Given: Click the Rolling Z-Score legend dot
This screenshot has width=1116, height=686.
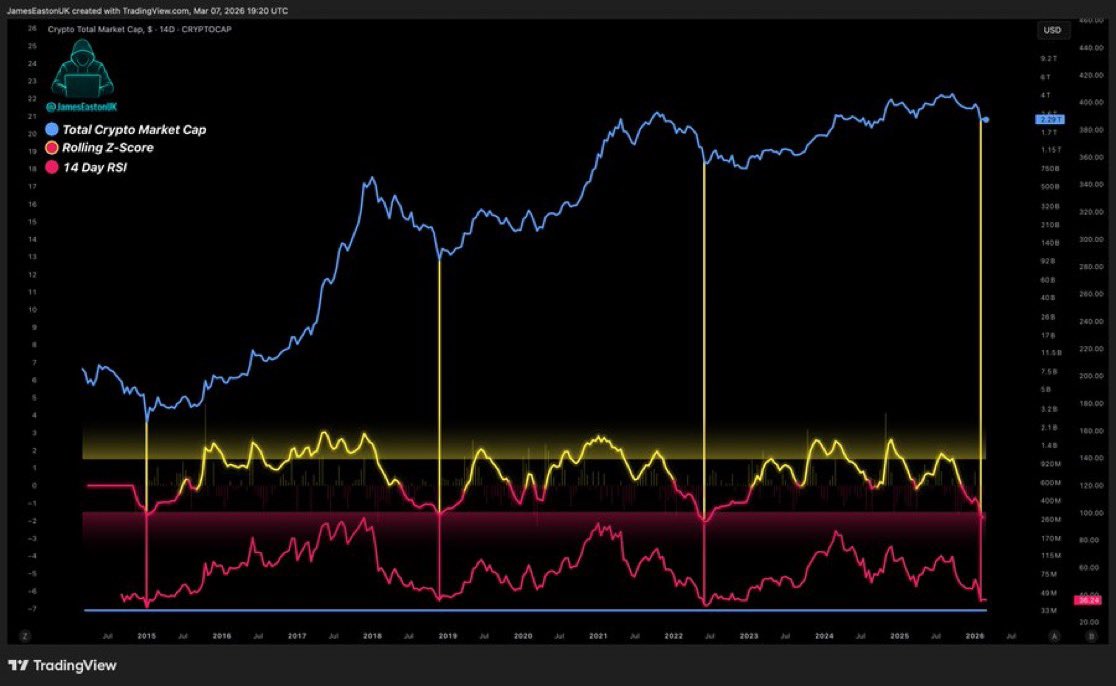Looking at the screenshot, I should point(52,148).
